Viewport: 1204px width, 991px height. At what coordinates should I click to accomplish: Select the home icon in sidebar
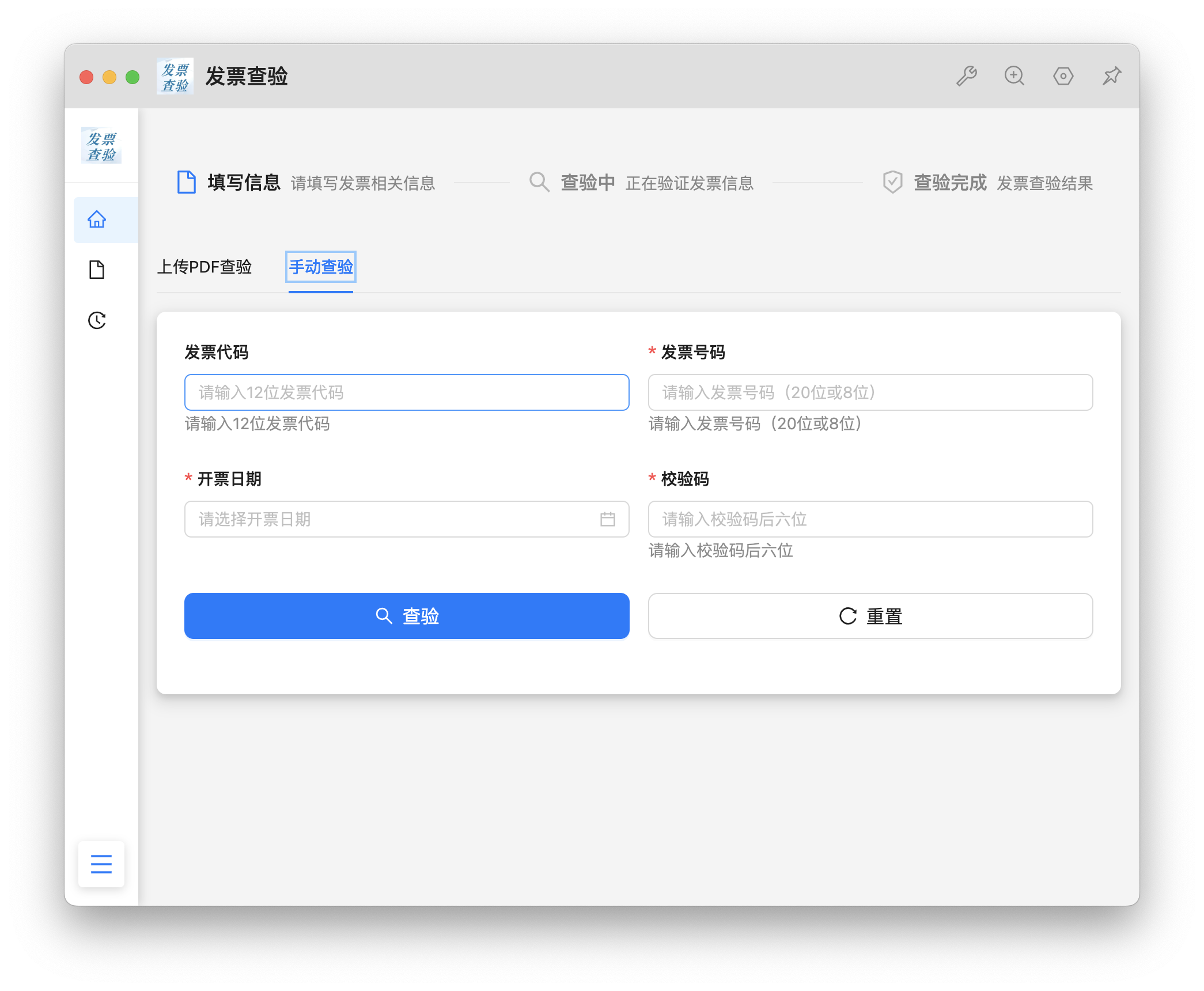(x=97, y=220)
